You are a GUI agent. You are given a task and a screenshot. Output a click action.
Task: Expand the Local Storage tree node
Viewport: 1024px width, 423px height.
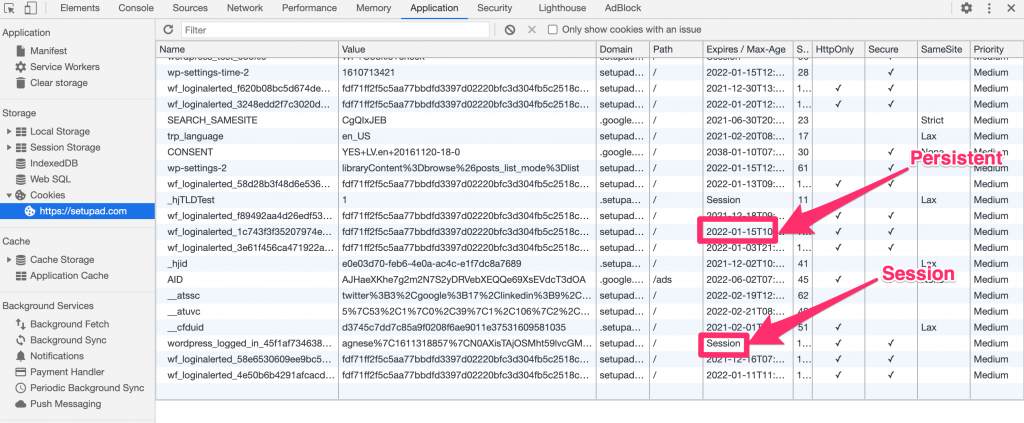10,131
